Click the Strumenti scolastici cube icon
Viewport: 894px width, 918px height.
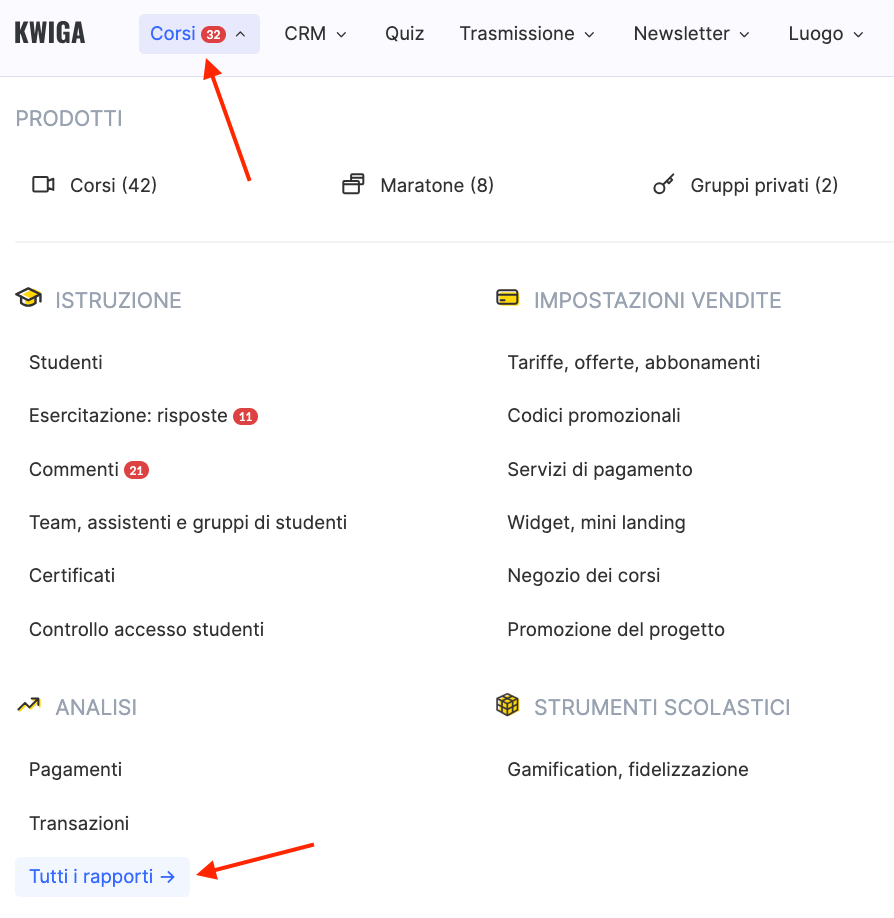pyautogui.click(x=507, y=705)
